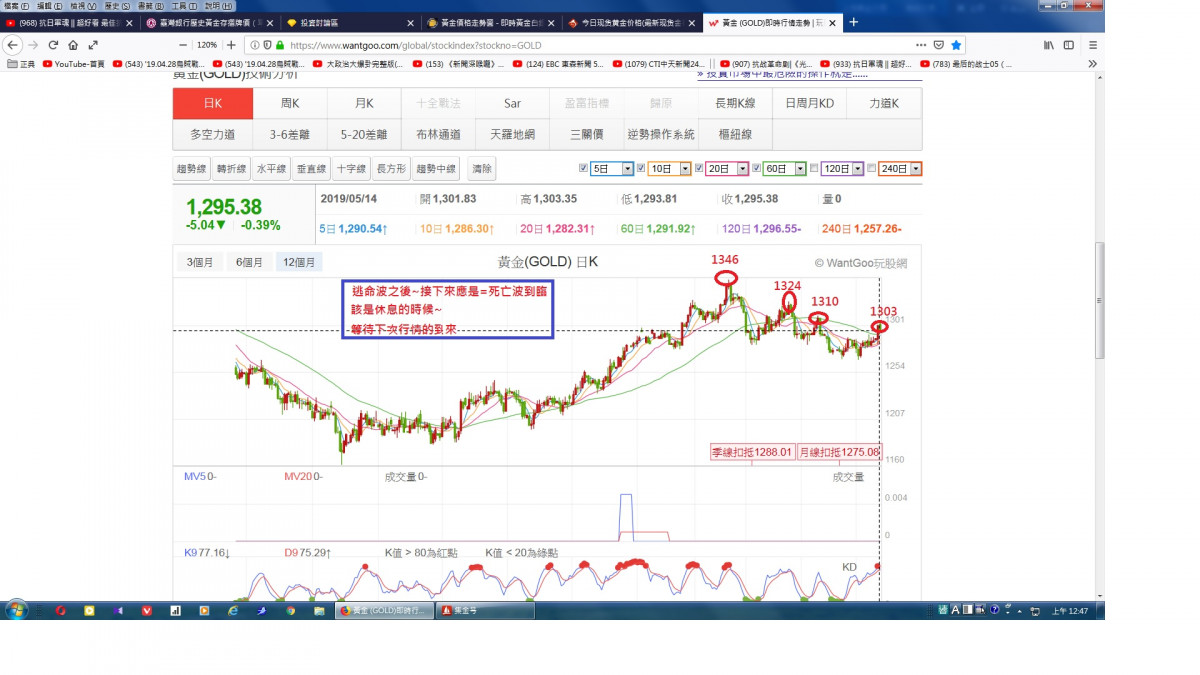Select the 6個月 time range

249,262
